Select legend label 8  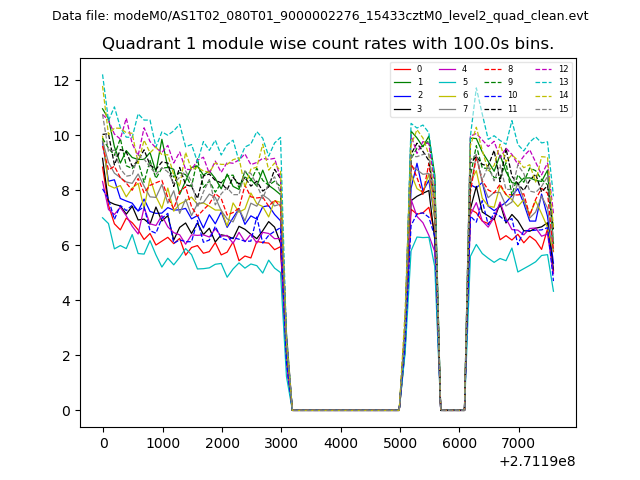point(510,69)
